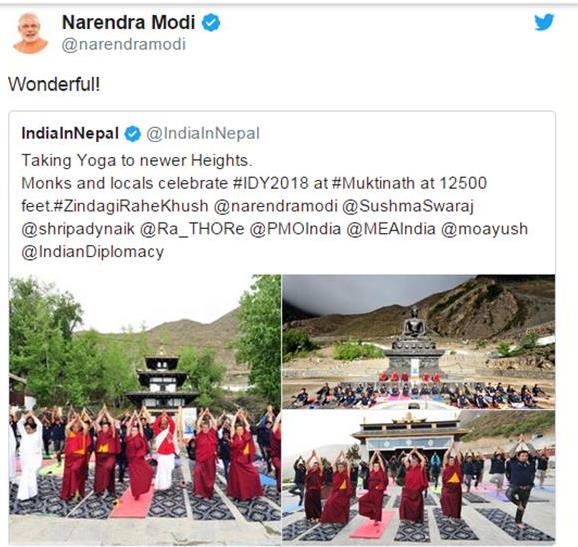Open the Buddha statue yoga photo

click(419, 341)
